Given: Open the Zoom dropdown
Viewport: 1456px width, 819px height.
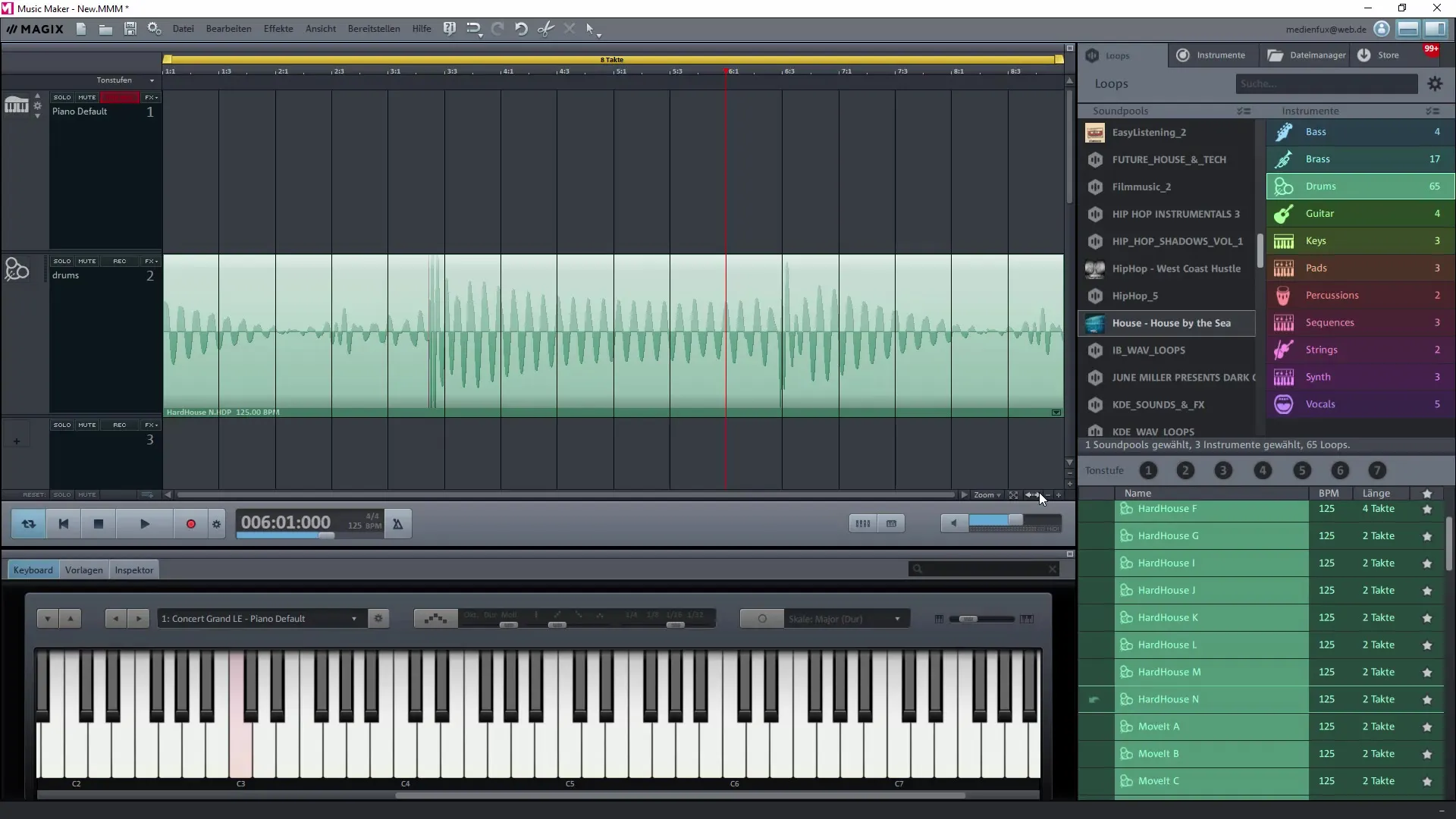Looking at the screenshot, I should pyautogui.click(x=987, y=495).
